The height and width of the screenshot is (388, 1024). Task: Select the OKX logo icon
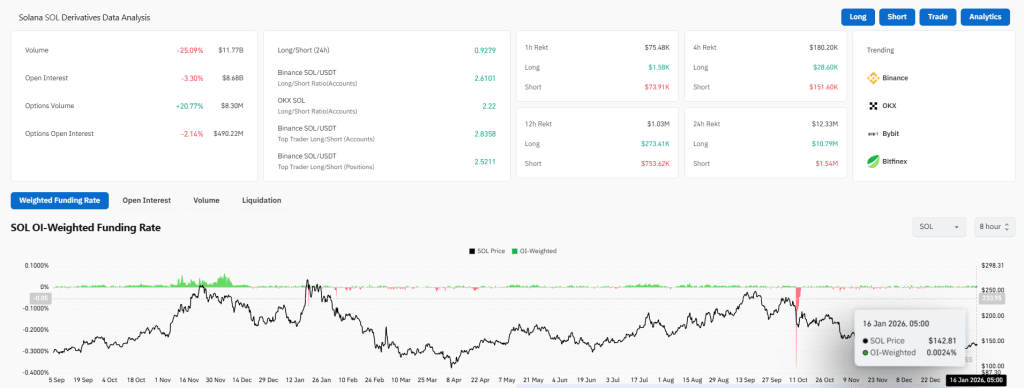pyautogui.click(x=873, y=106)
